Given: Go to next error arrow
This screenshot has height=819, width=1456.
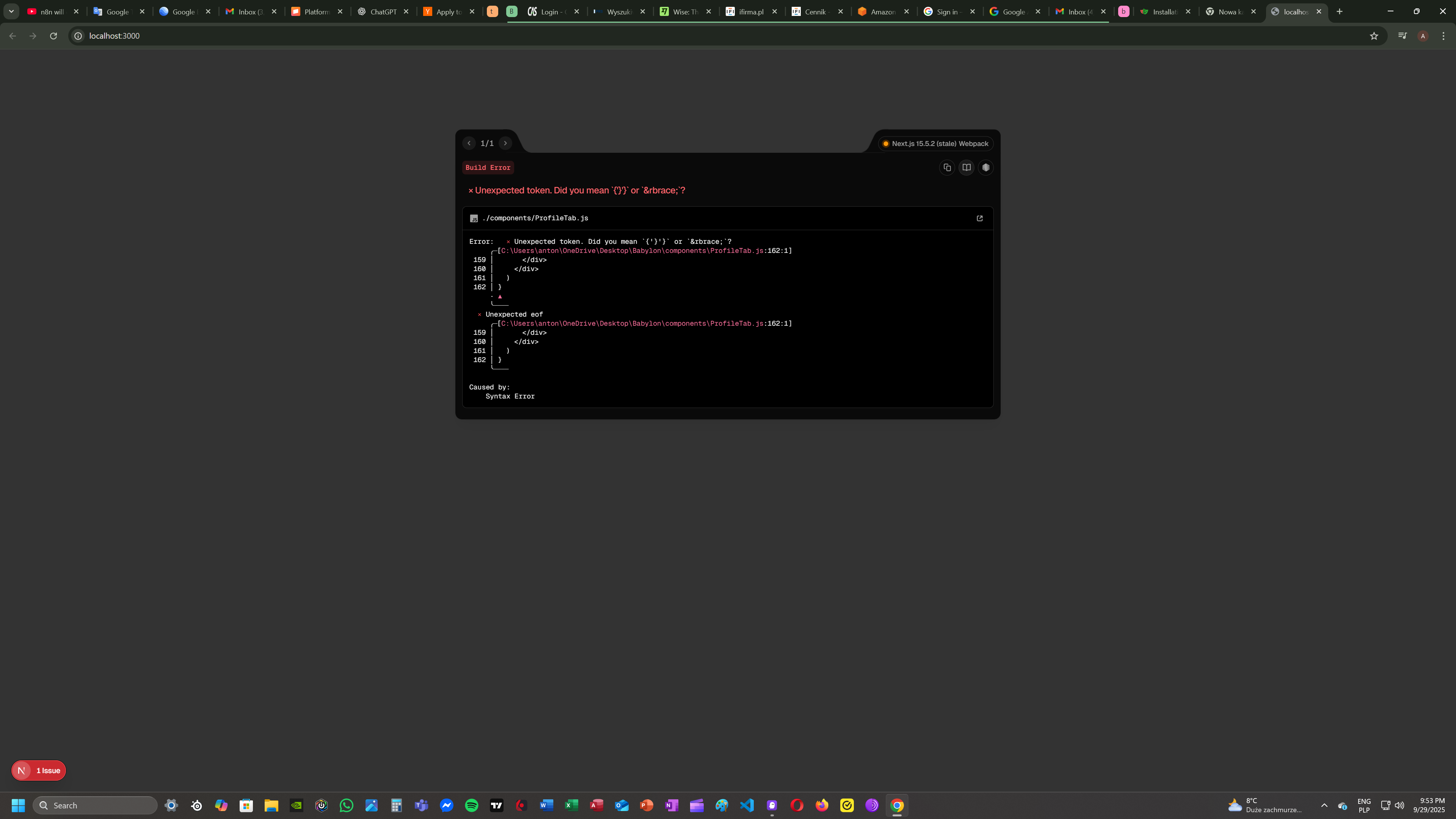Looking at the screenshot, I should point(505,143).
